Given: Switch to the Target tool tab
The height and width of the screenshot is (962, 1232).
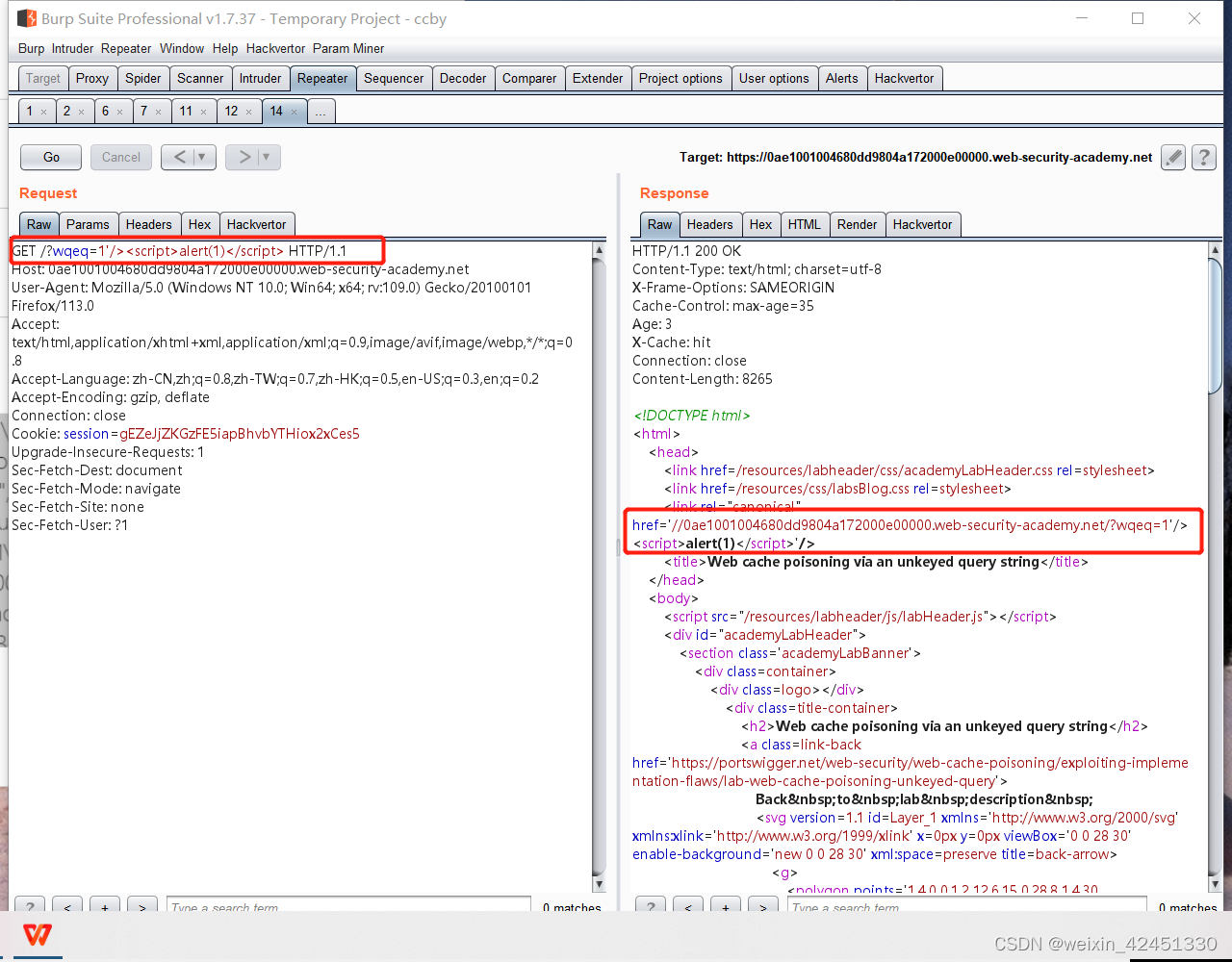Looking at the screenshot, I should click(43, 79).
